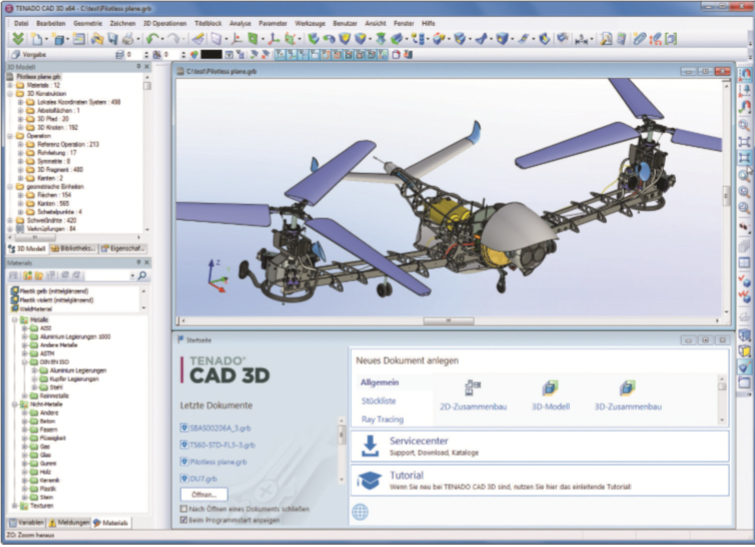Open dropdown arrow next to undo icon
755x547 pixels.
click(162, 39)
